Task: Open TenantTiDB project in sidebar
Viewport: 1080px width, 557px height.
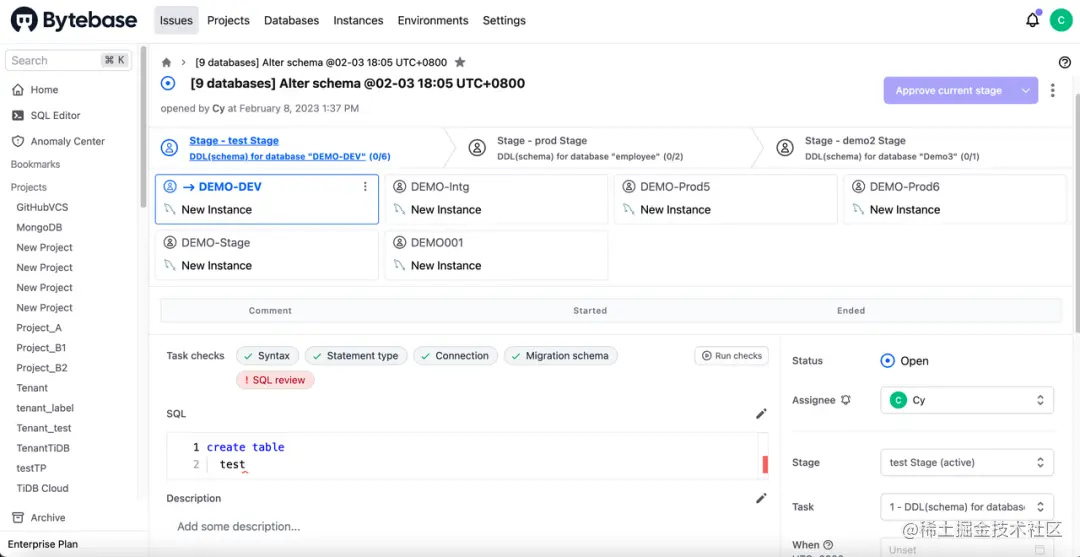Action: [x=43, y=448]
